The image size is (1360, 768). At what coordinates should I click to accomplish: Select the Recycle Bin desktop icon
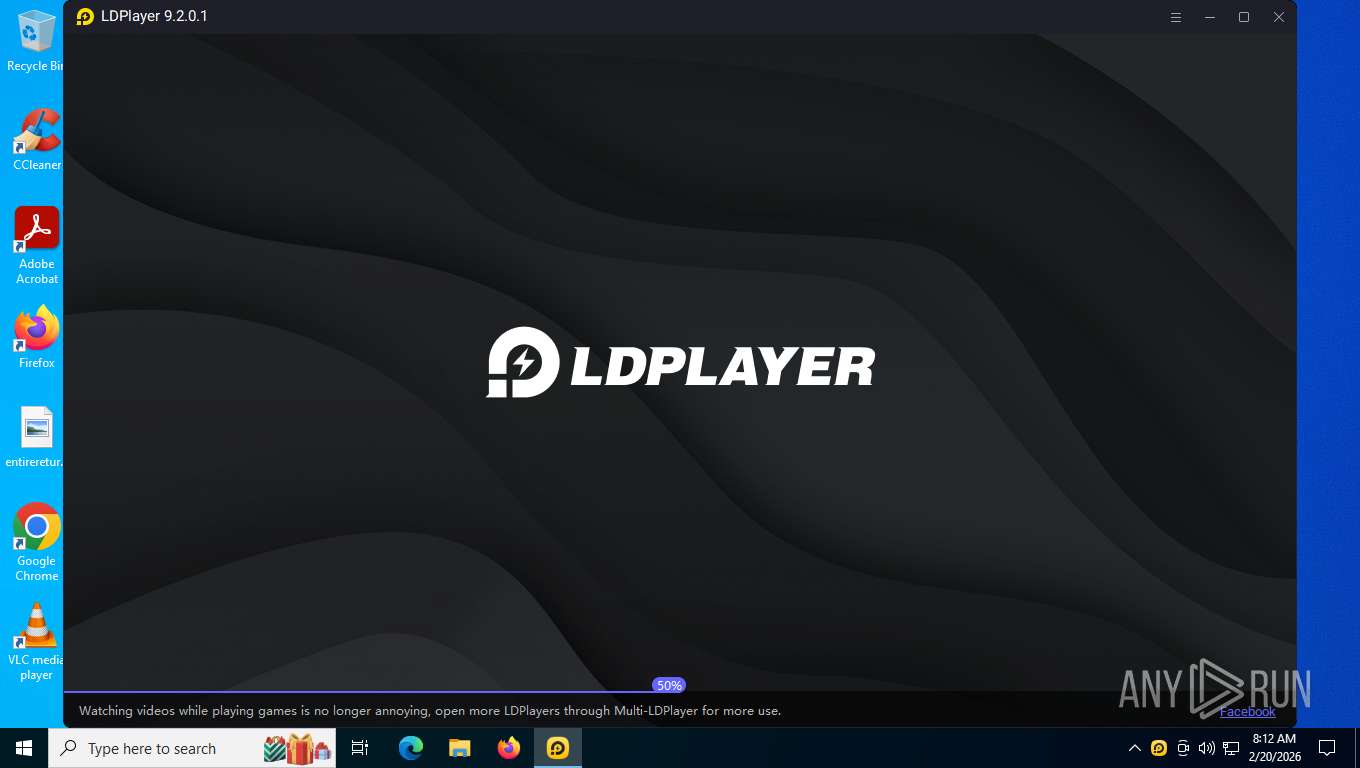36,41
